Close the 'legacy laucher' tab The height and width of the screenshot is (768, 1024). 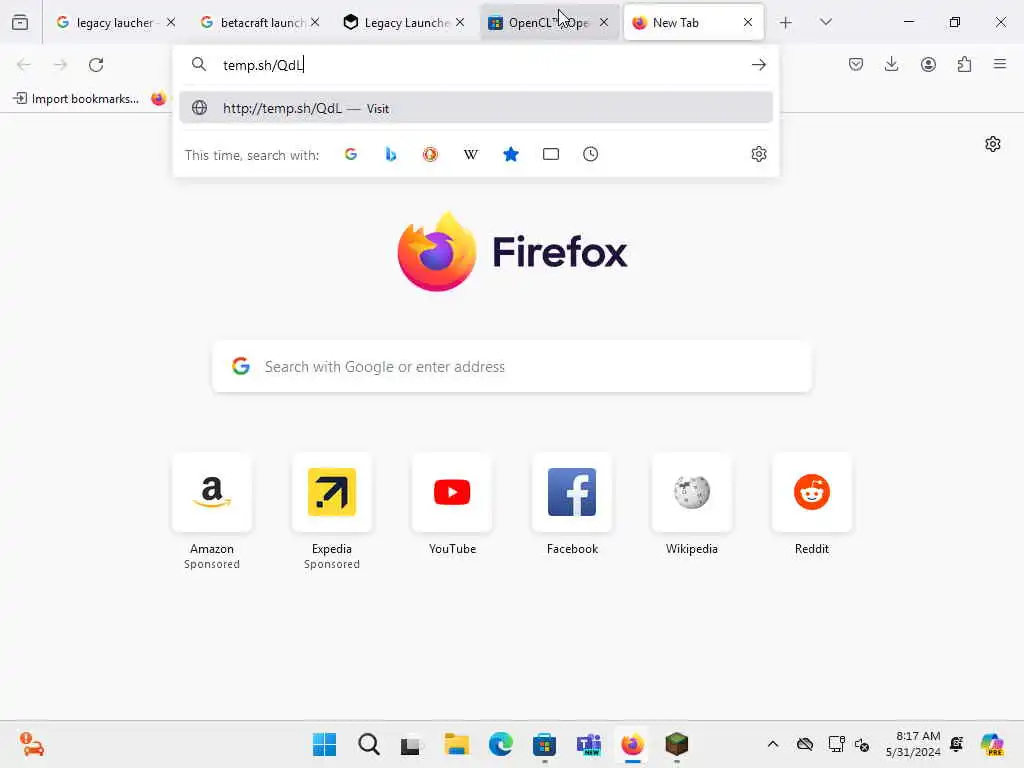pyautogui.click(x=170, y=22)
